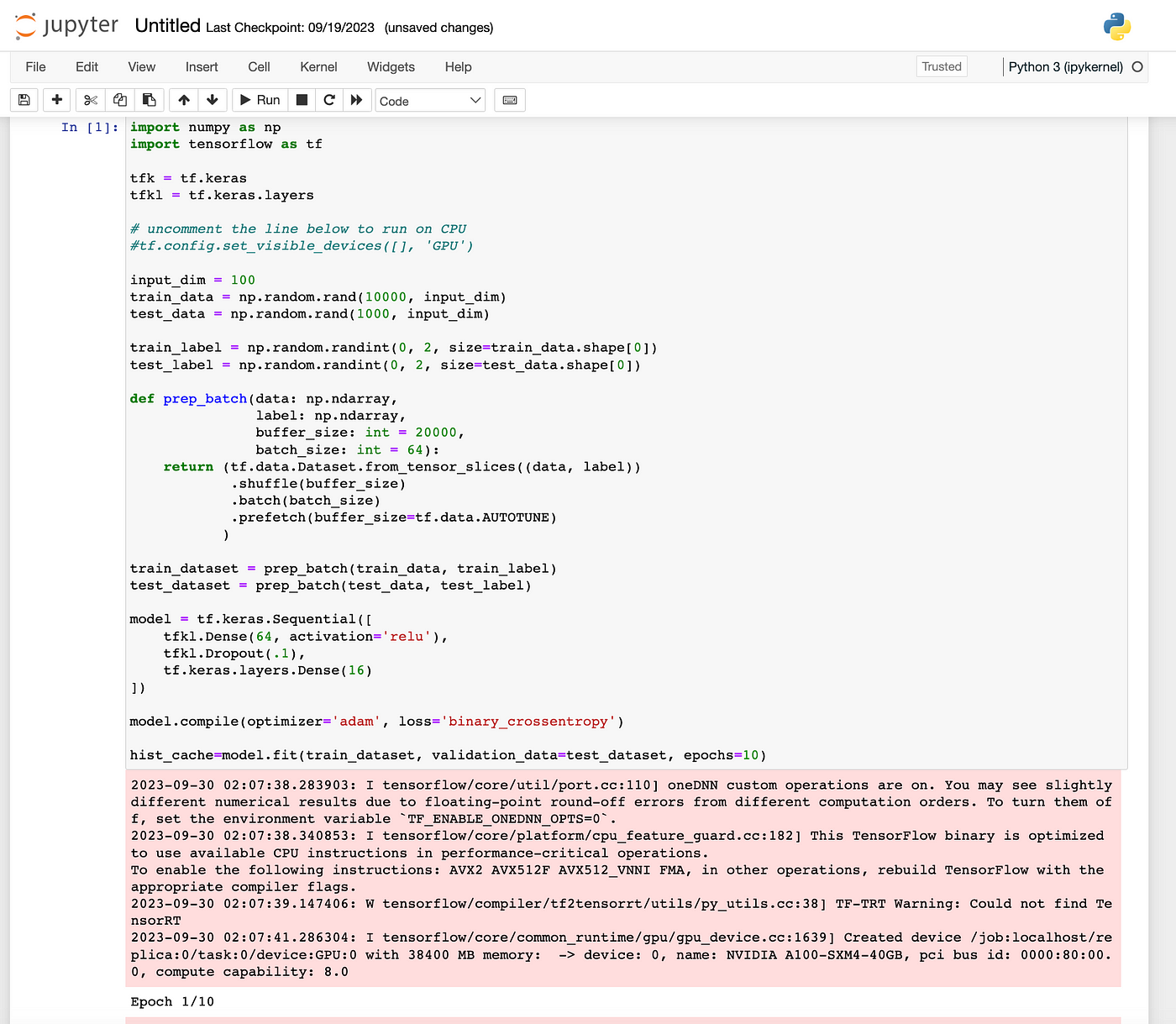
Task: Move selected cell up arrow
Action: point(184,100)
